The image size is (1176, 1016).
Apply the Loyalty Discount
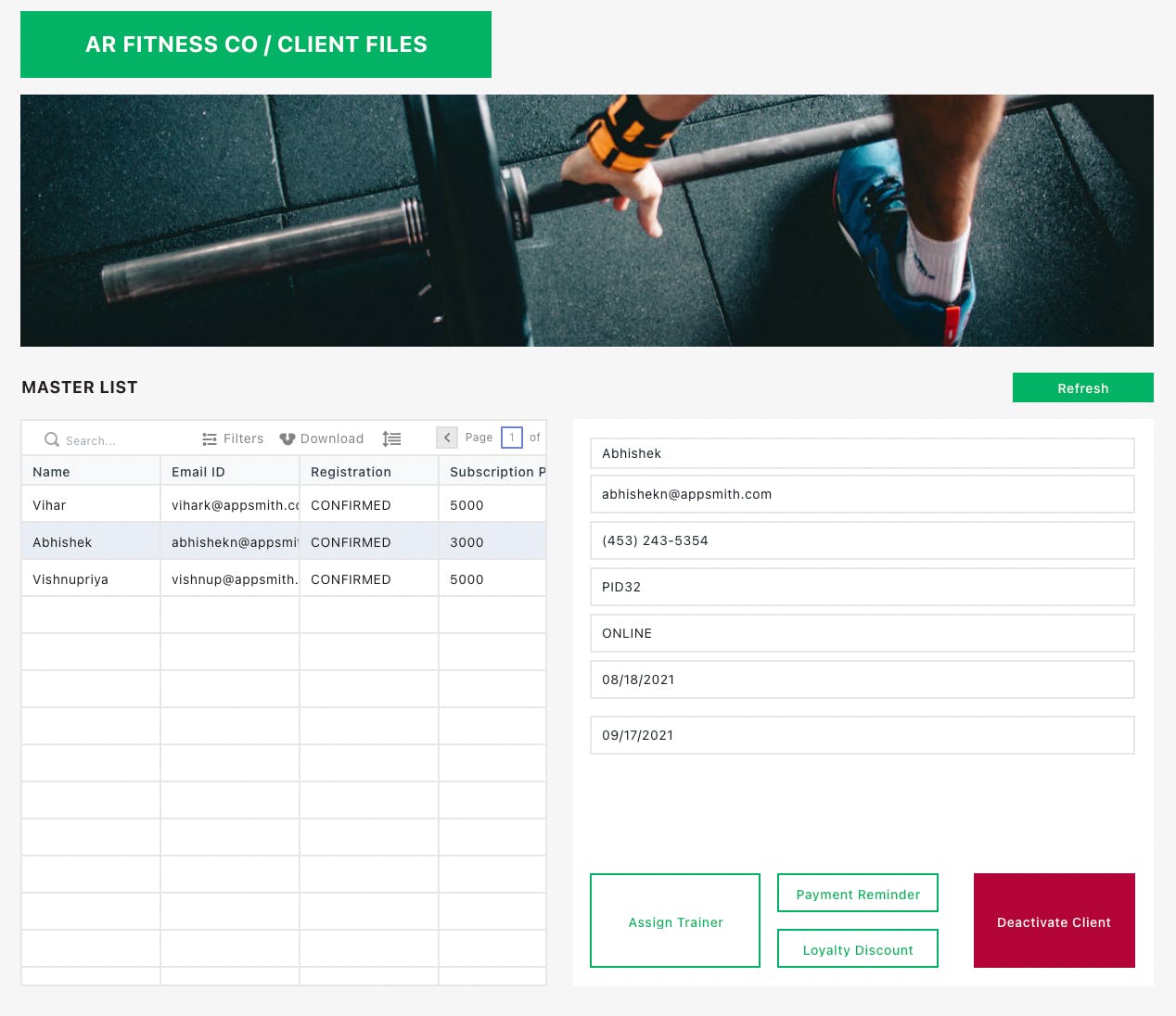click(x=857, y=949)
